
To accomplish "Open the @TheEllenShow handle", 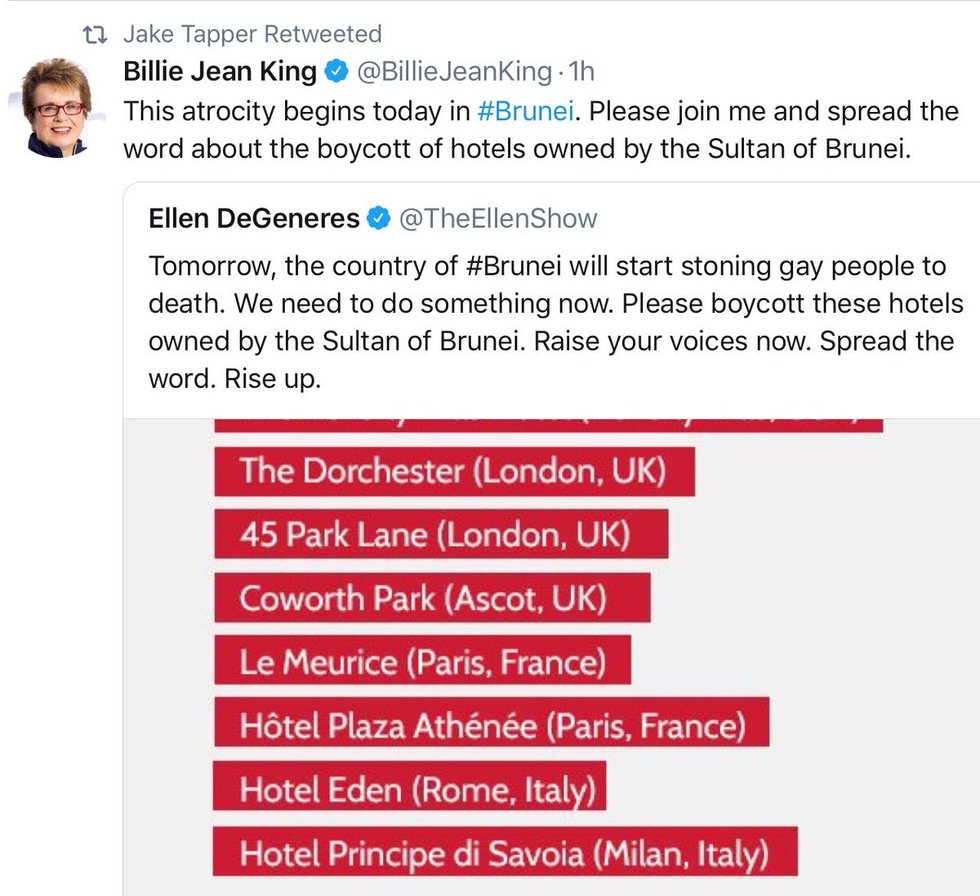I will pos(498,219).
